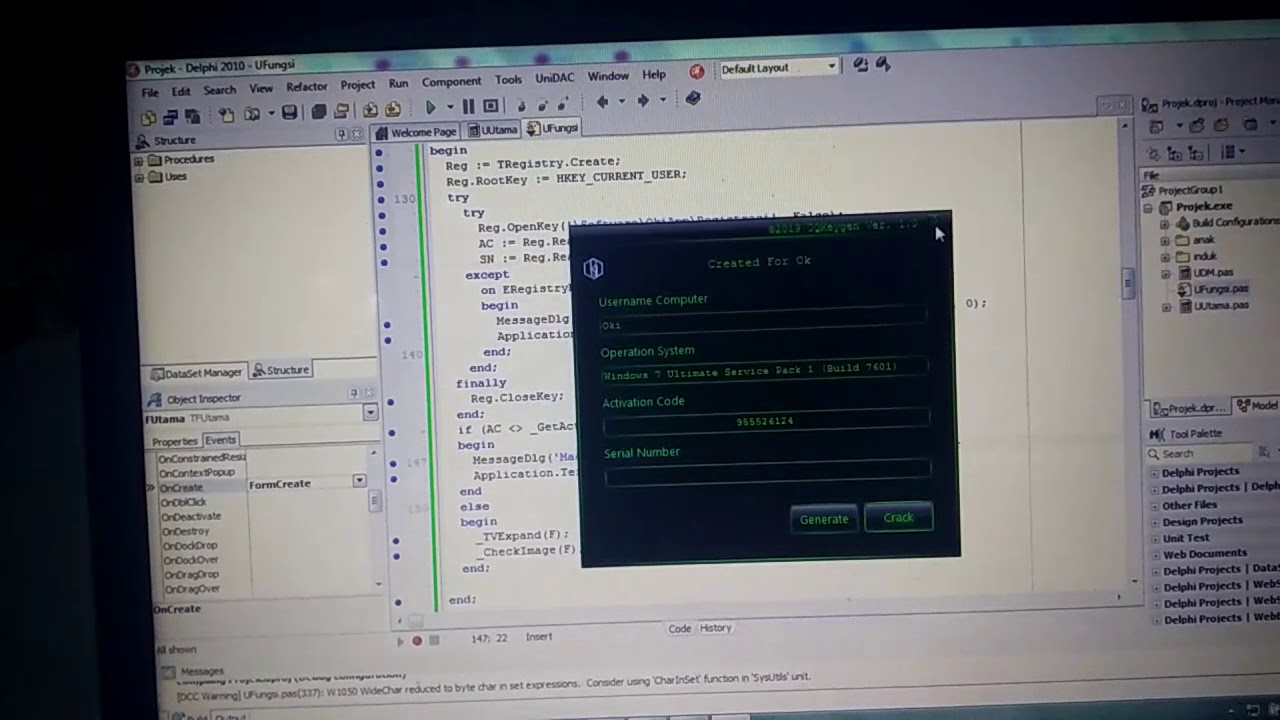The width and height of the screenshot is (1280, 720).
Task: Open the File menu
Action: pyautogui.click(x=150, y=93)
